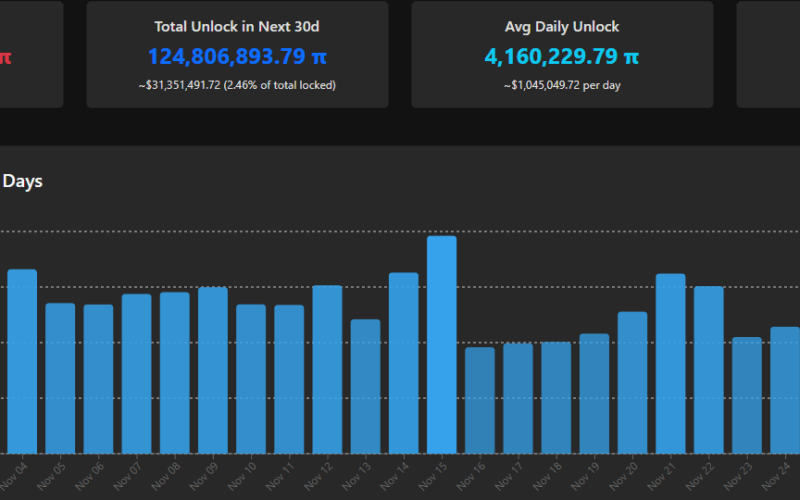Viewport: 800px width, 500px height.
Task: Select the Nov 14 bar
Action: pyautogui.click(x=404, y=363)
